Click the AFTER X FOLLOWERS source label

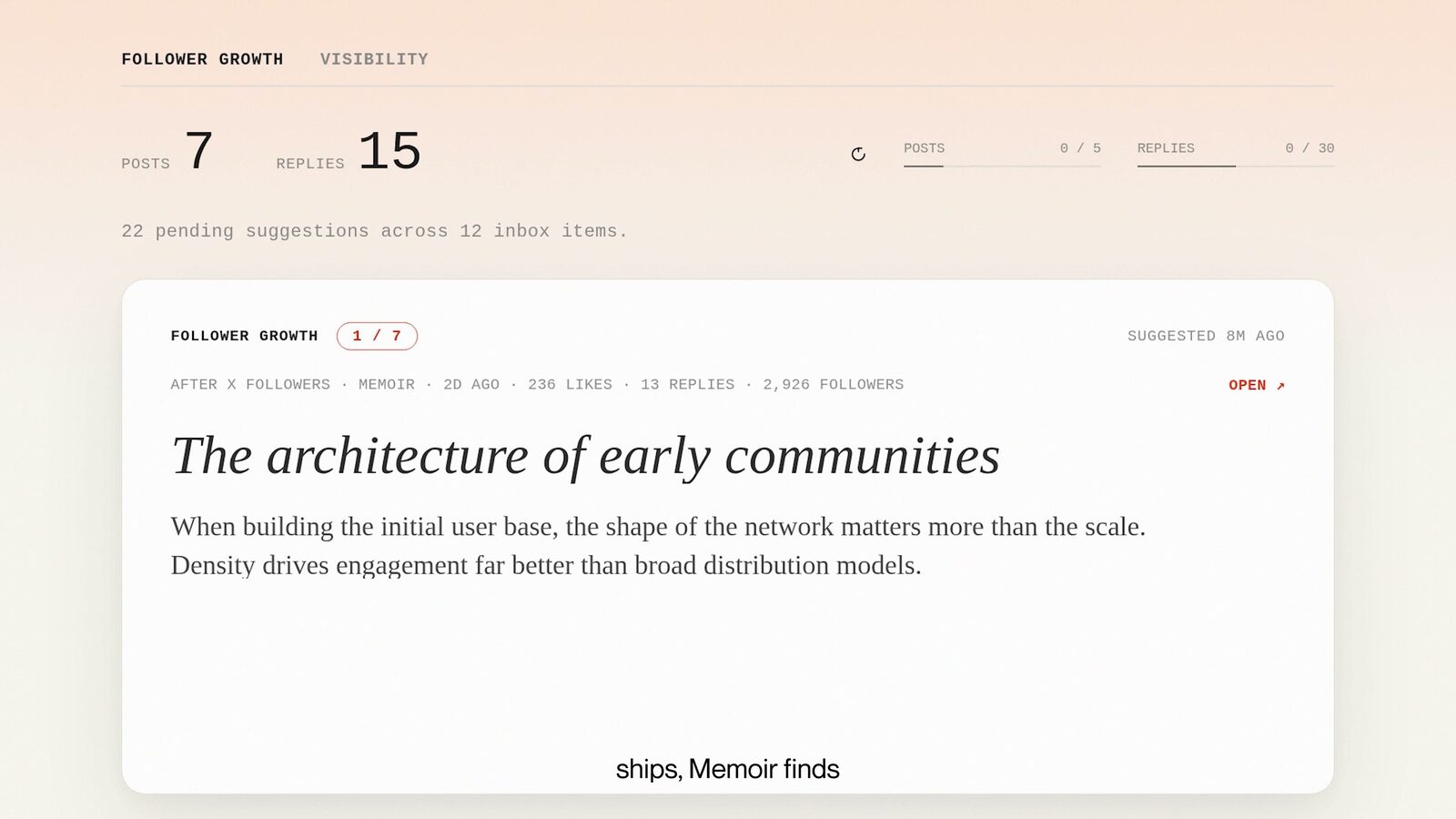point(250,385)
